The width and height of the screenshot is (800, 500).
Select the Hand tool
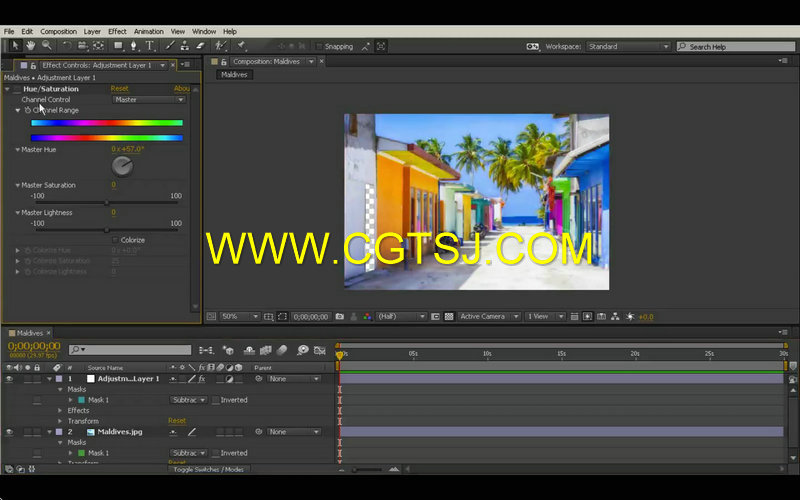coord(31,46)
